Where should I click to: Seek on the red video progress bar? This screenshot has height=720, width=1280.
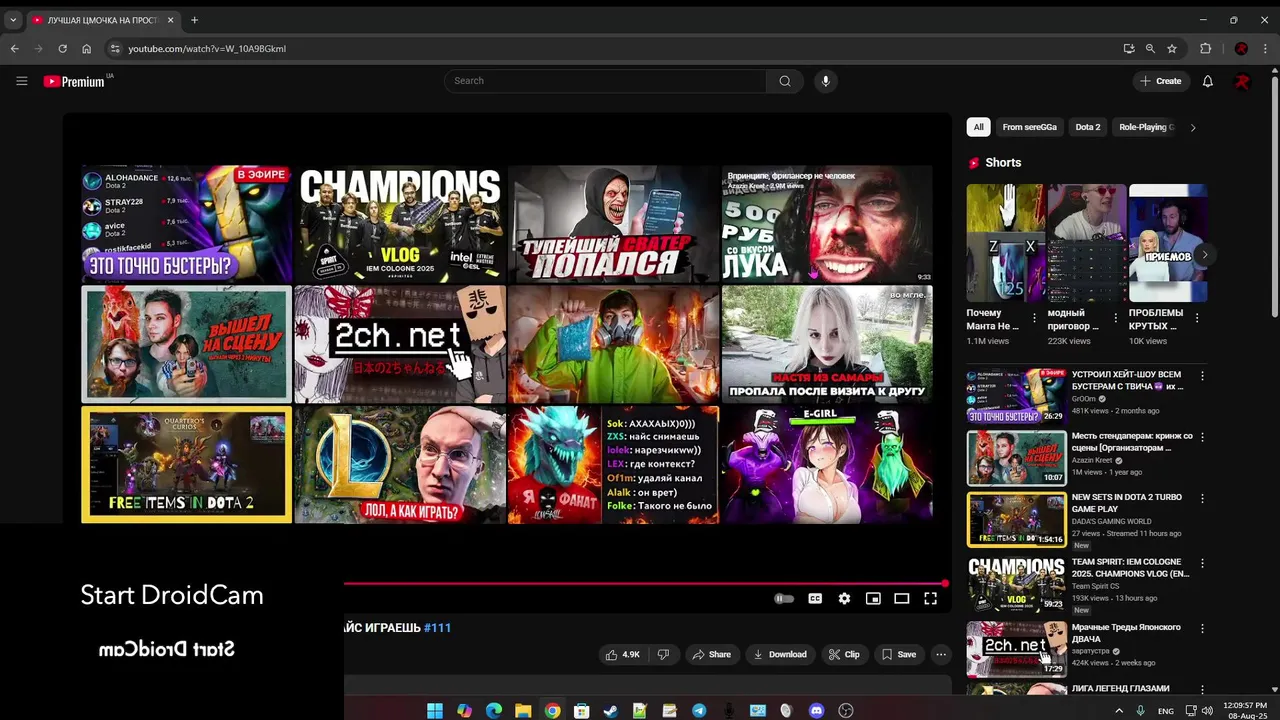click(x=645, y=583)
